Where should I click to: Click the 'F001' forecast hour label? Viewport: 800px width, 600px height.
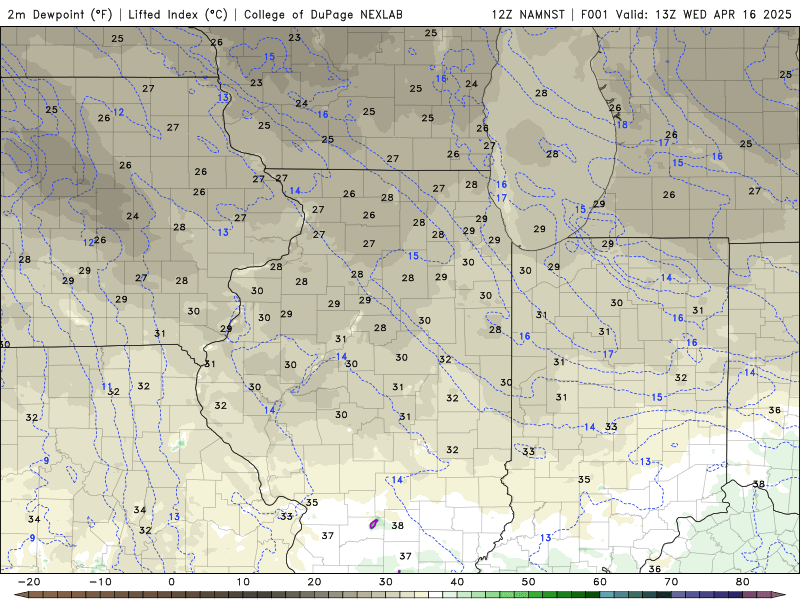click(x=595, y=14)
